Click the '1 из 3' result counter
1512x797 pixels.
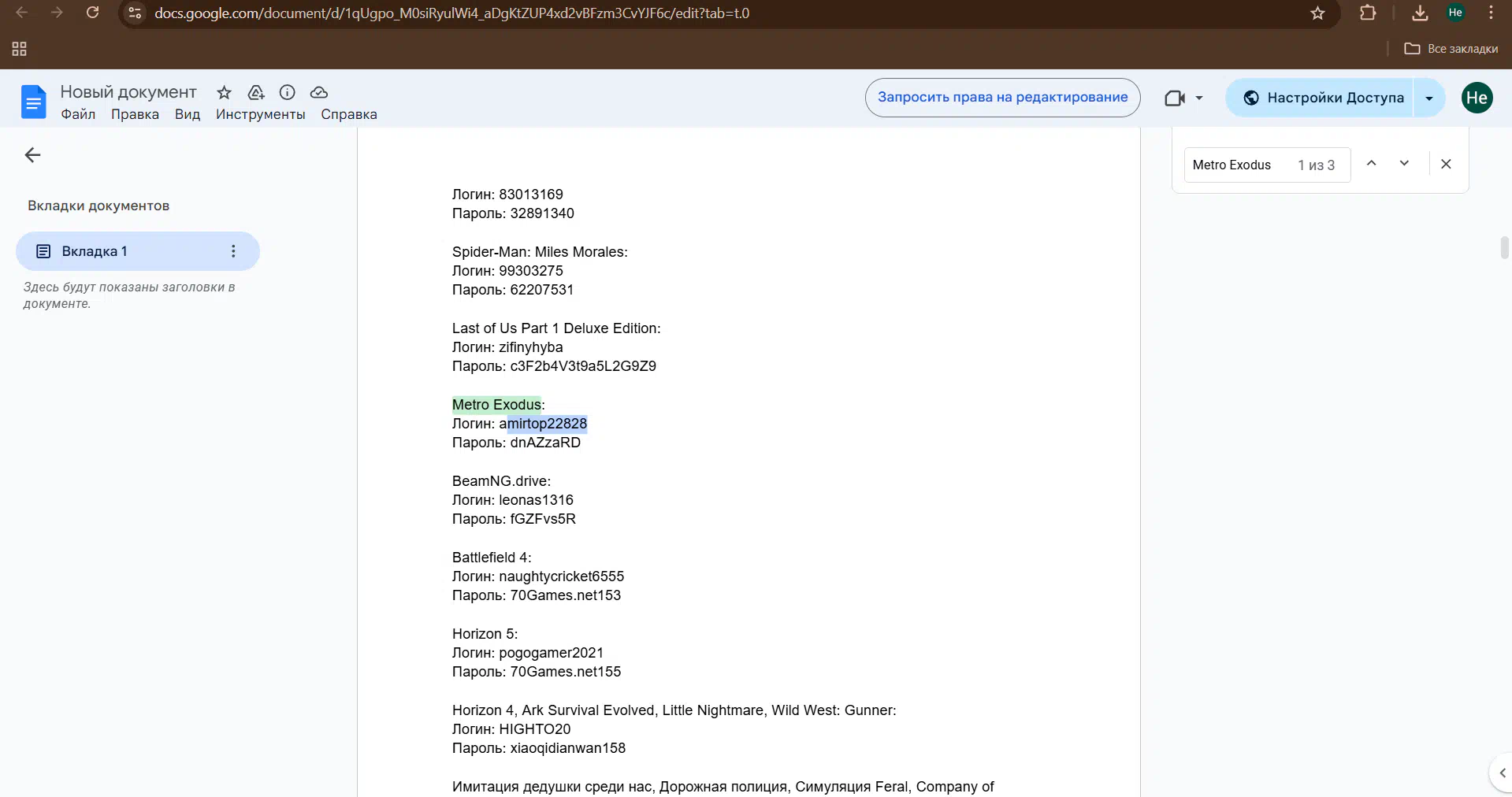click(x=1316, y=165)
